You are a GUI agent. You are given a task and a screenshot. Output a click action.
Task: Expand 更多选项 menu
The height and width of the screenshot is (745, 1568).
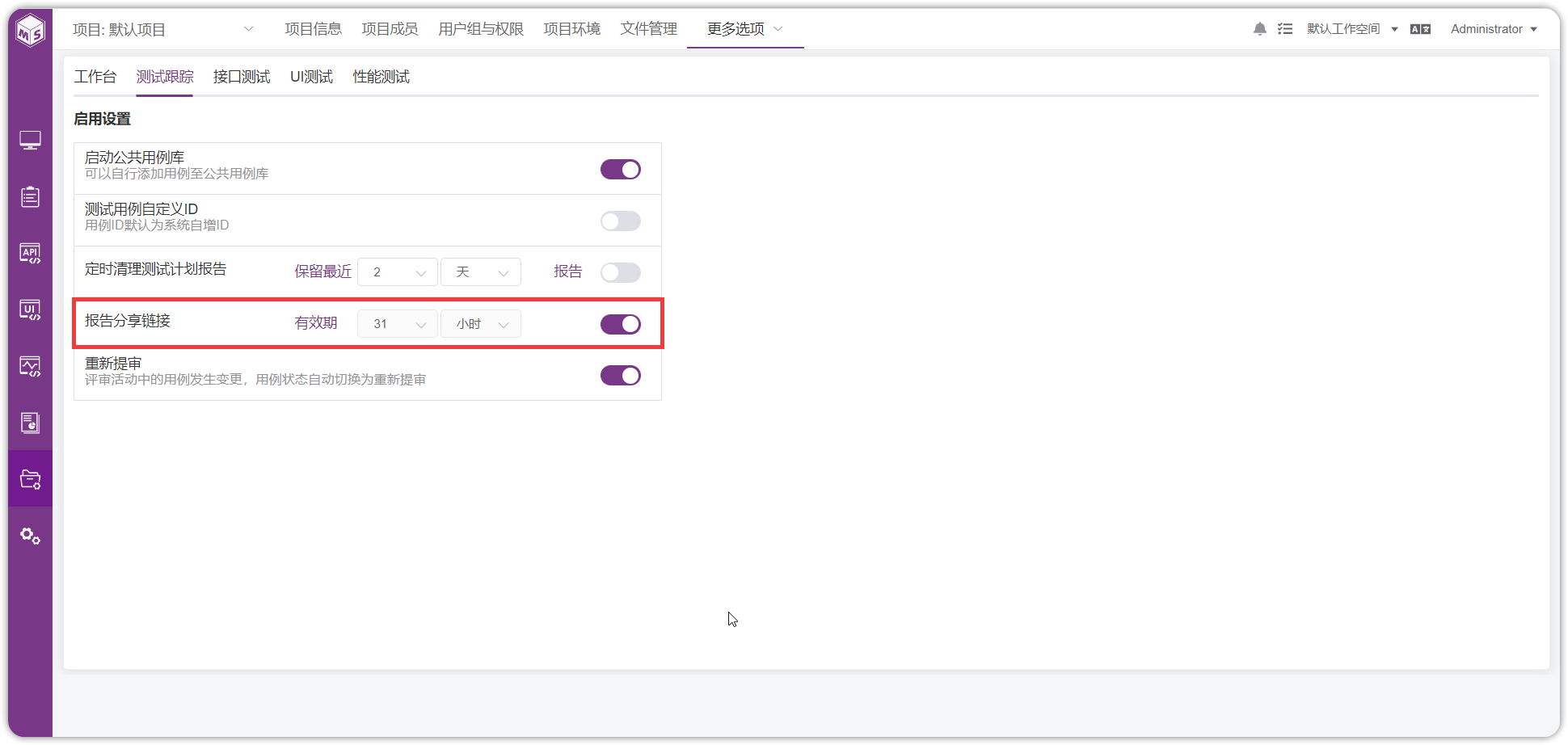[x=744, y=29]
